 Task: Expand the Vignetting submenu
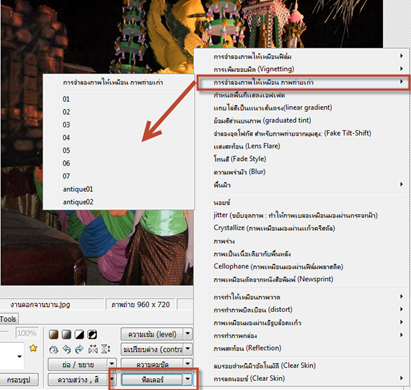[x=401, y=69]
